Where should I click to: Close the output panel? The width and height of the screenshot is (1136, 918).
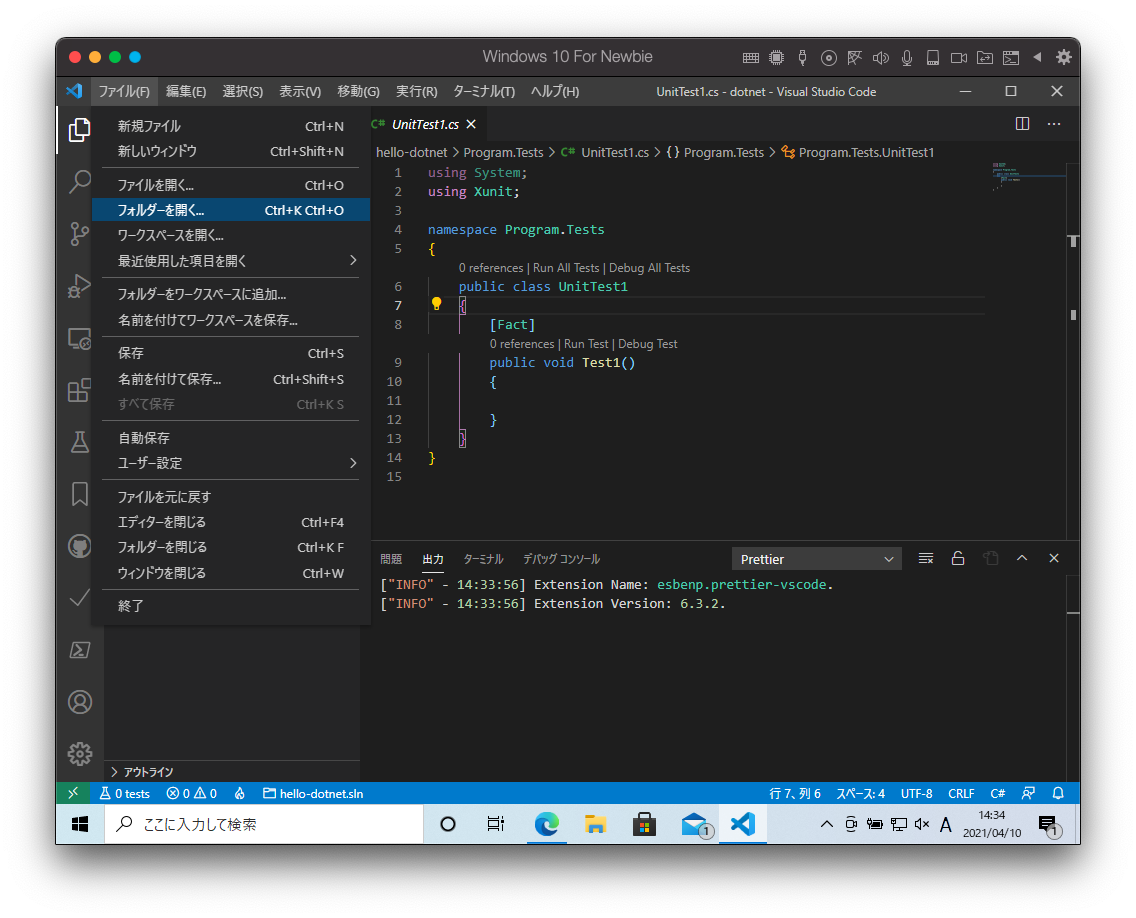click(x=1053, y=559)
